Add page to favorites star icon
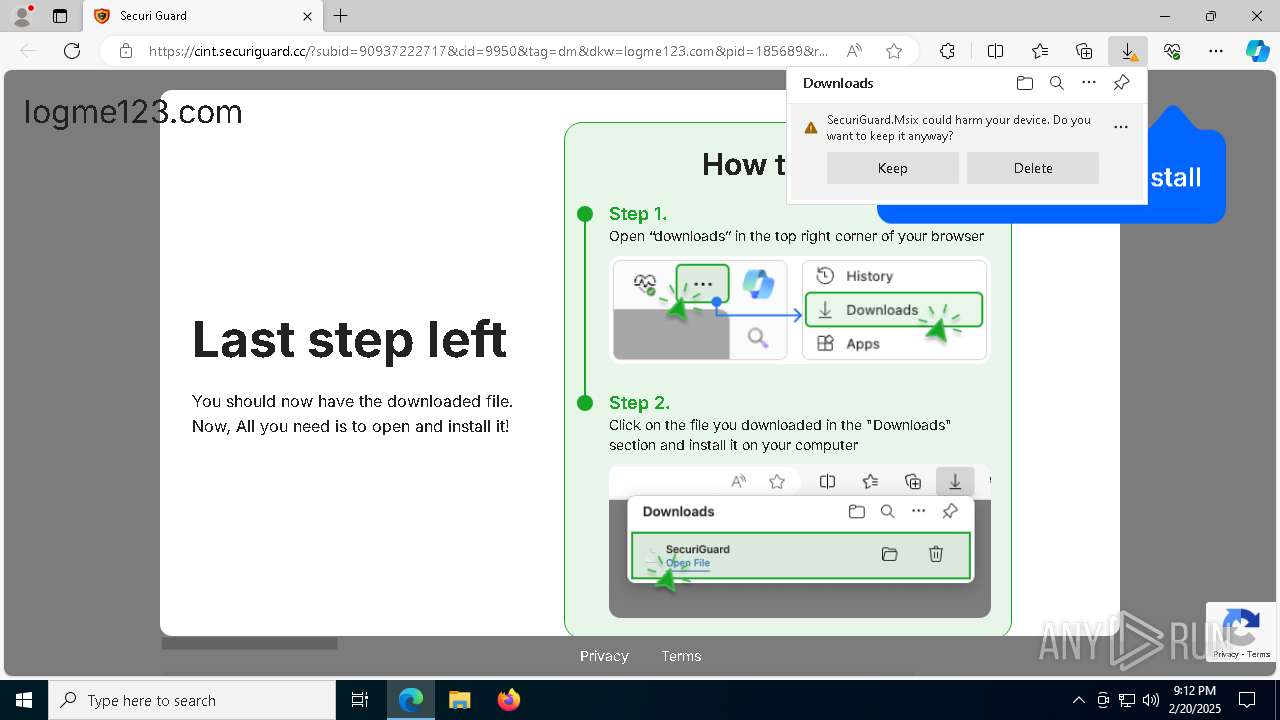The image size is (1280, 720). pyautogui.click(x=894, y=51)
